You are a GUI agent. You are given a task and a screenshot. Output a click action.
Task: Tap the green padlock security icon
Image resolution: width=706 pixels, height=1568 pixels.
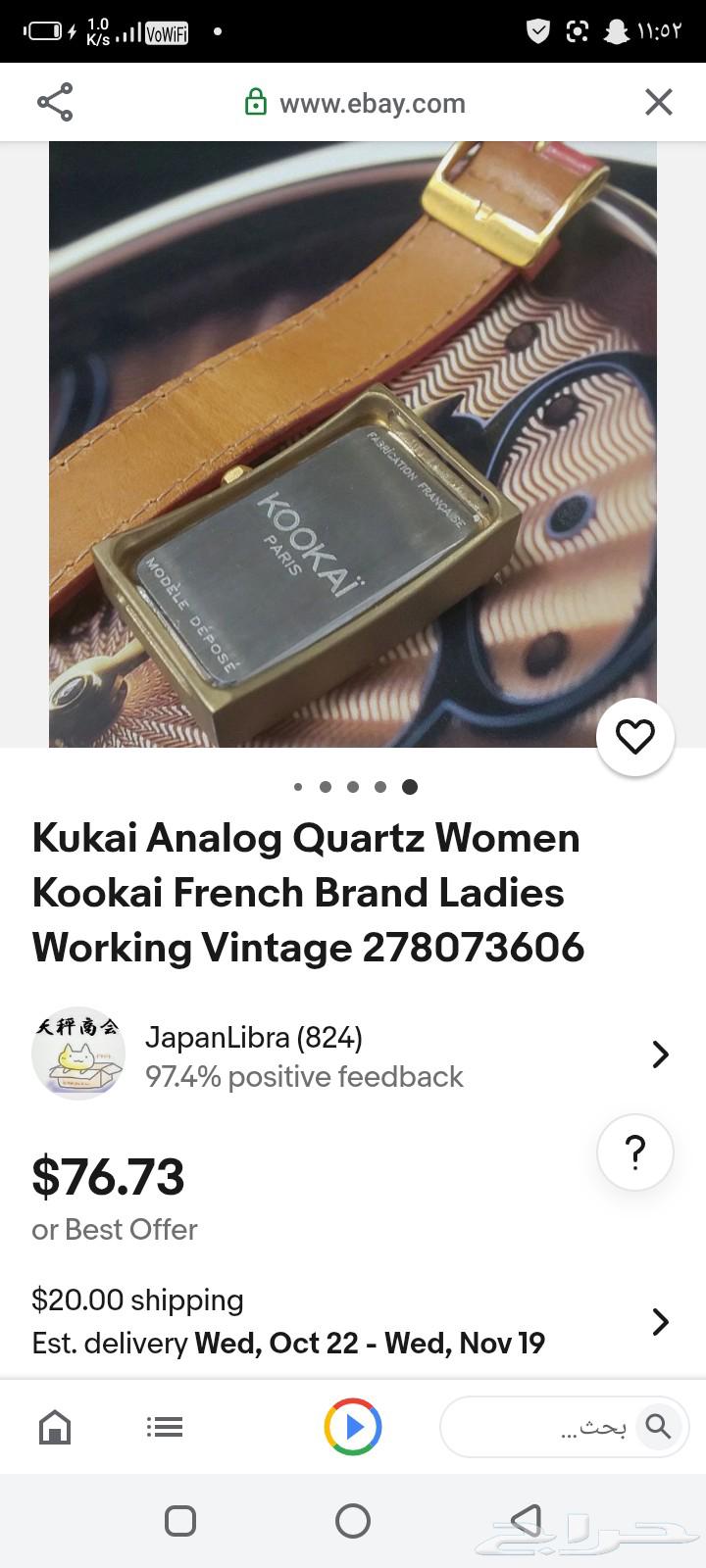pyautogui.click(x=256, y=103)
